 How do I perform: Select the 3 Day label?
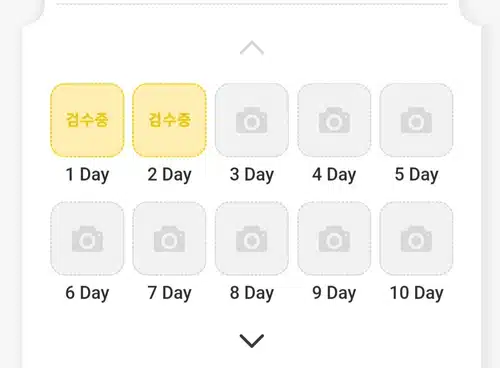(x=252, y=175)
